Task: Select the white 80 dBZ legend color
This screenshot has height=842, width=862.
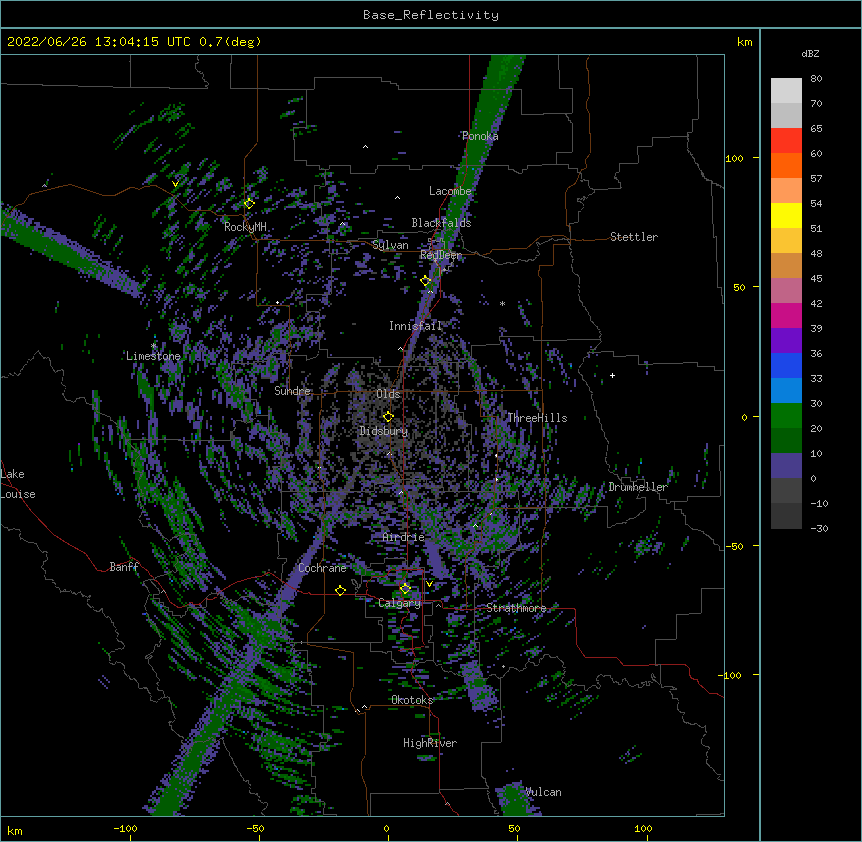Action: (x=786, y=91)
